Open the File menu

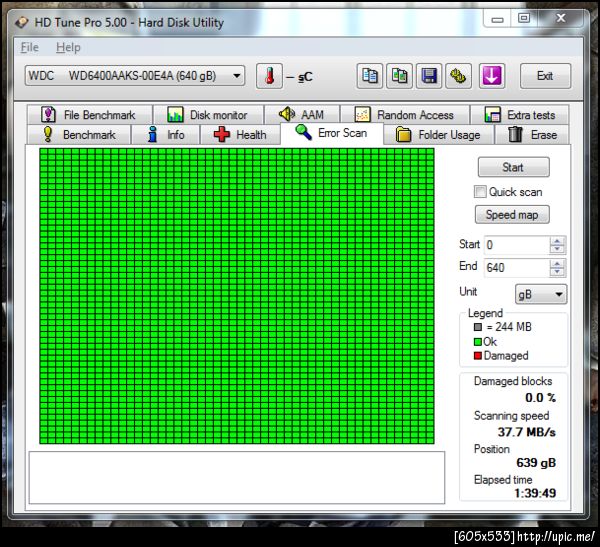click(x=29, y=47)
